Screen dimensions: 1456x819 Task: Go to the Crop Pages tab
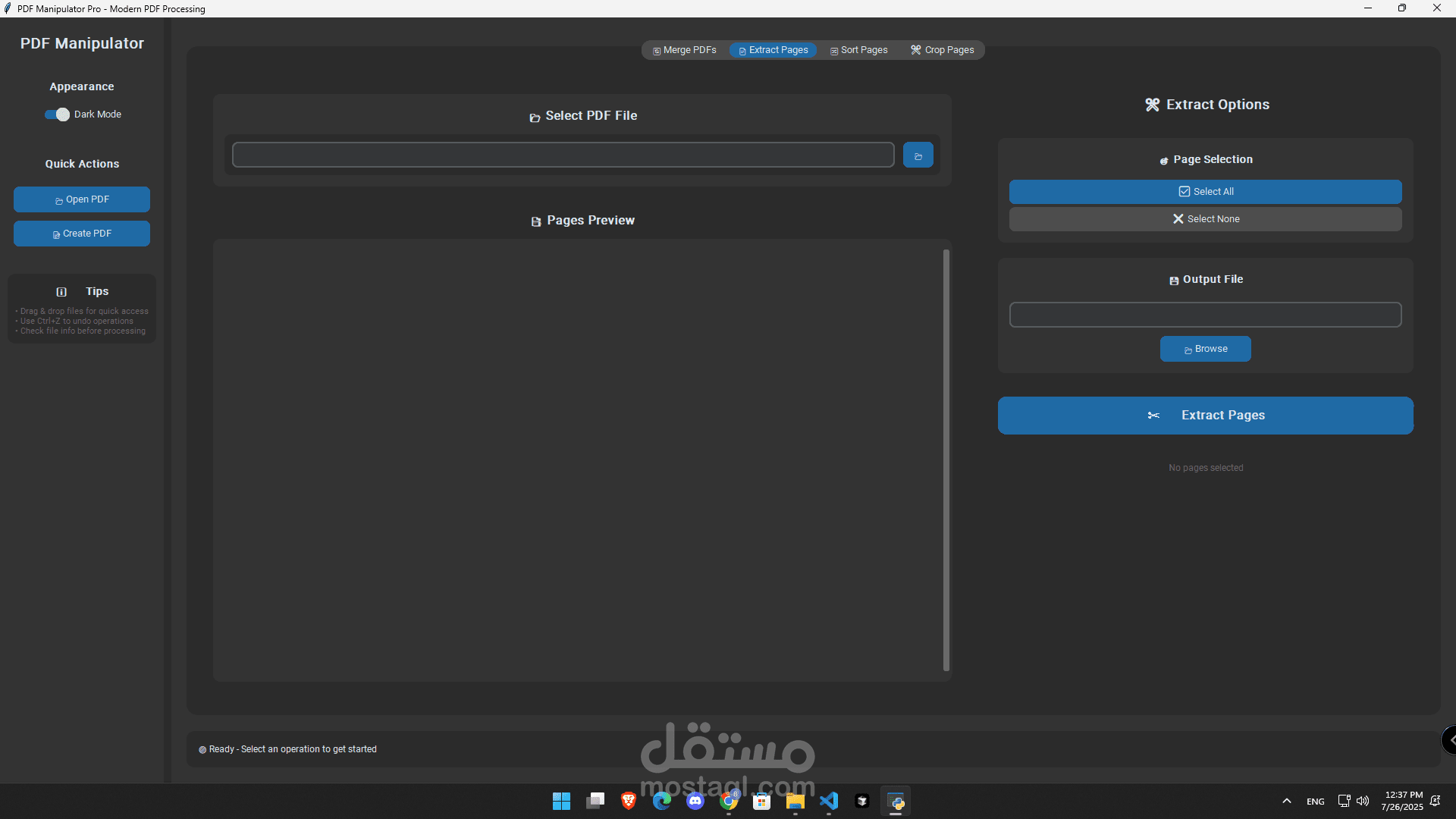(942, 50)
